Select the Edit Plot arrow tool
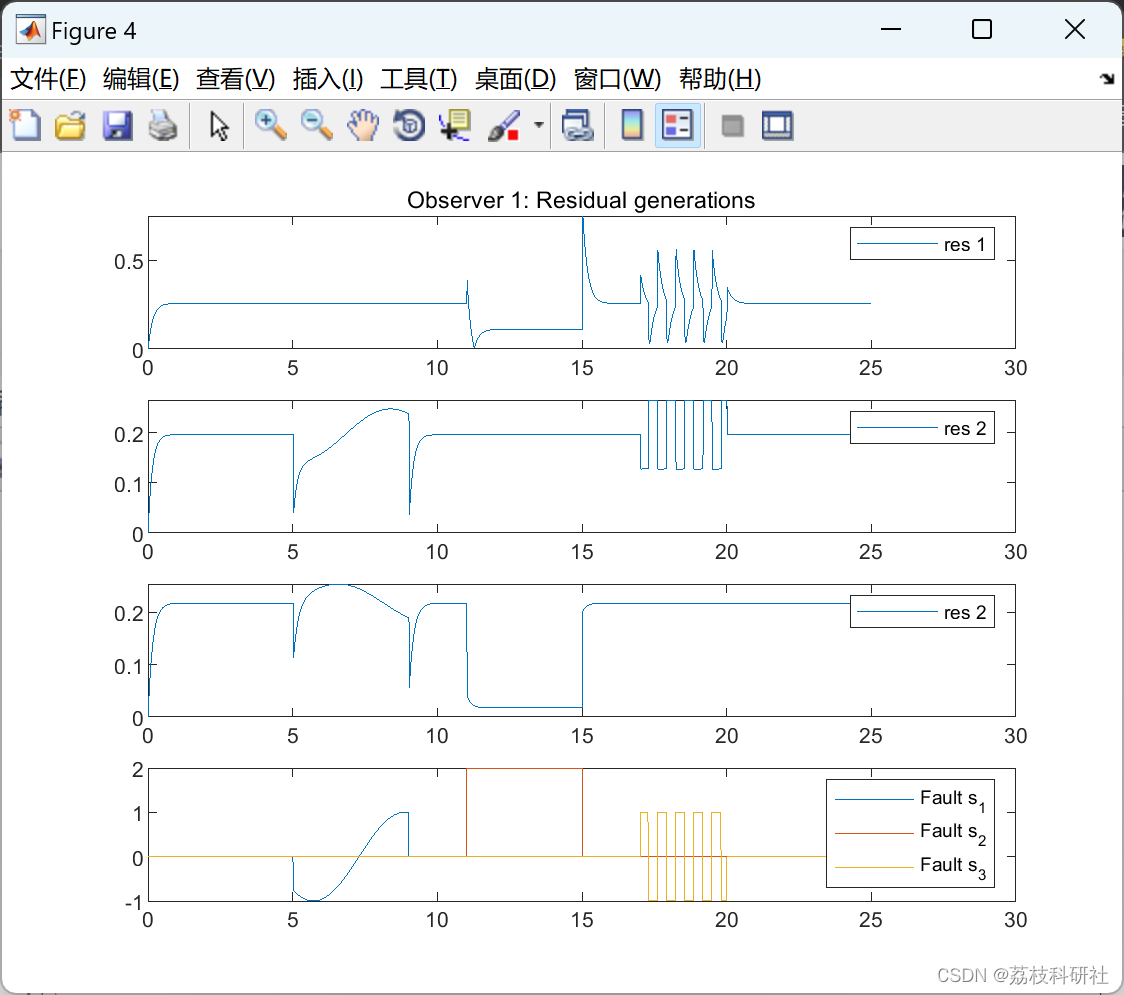The width and height of the screenshot is (1124, 995). [219, 125]
